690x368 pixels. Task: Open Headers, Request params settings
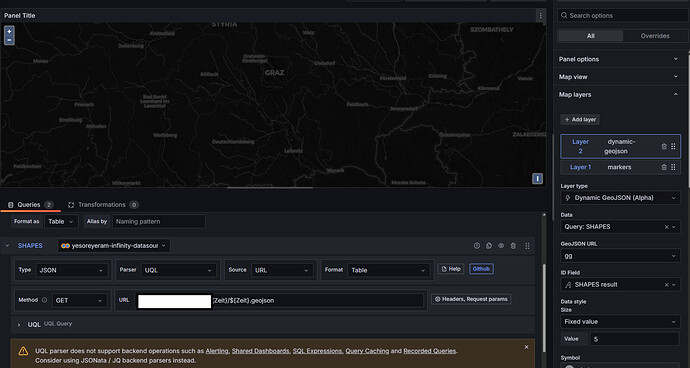[471, 299]
